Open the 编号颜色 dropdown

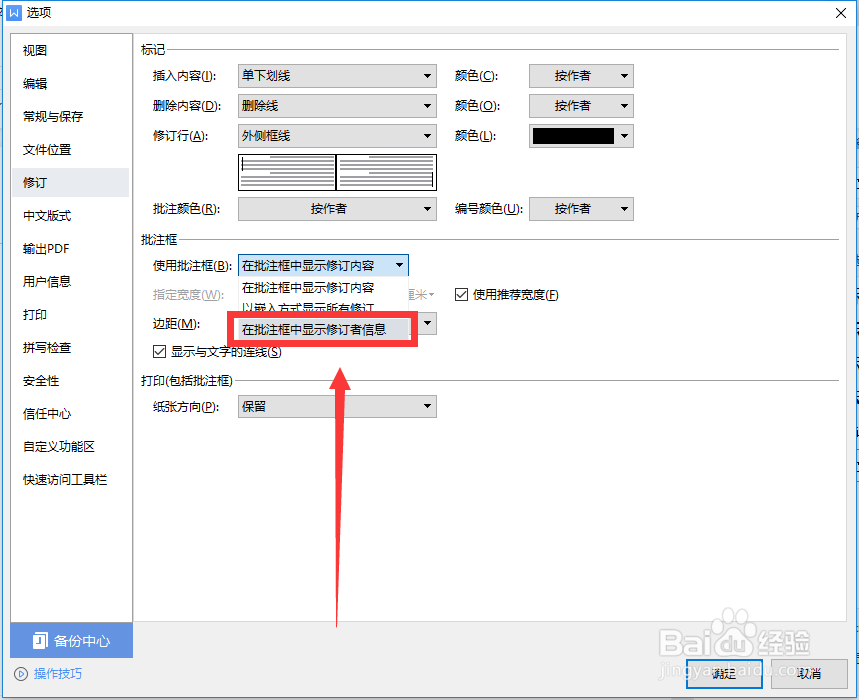point(581,209)
